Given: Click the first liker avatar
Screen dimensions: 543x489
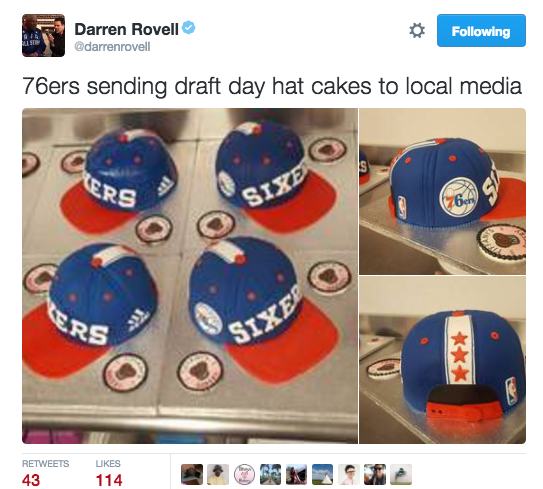Looking at the screenshot, I should coord(192,474).
